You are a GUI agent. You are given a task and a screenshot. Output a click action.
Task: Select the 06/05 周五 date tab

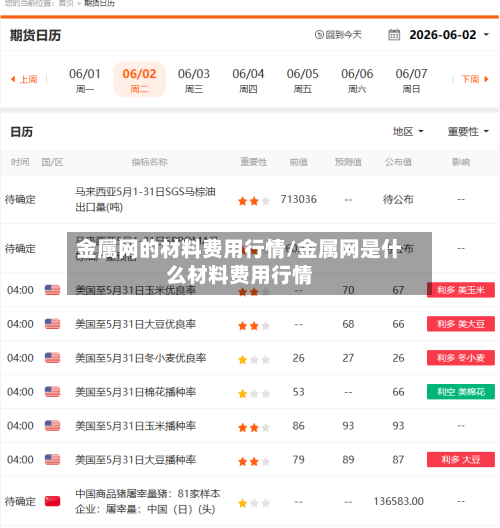tap(303, 80)
